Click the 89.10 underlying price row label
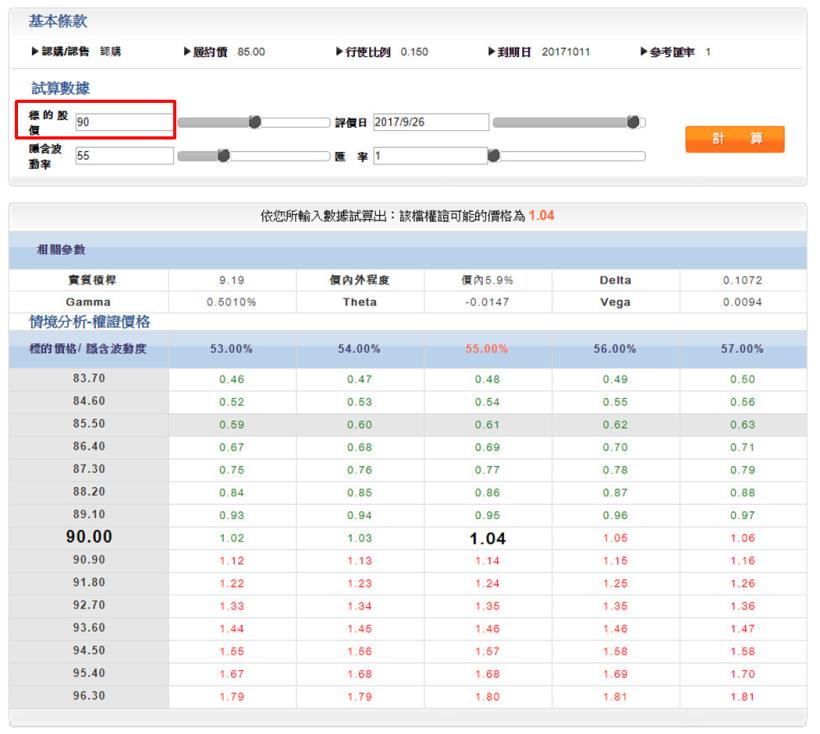This screenshot has width=820, height=734. pyautogui.click(x=89, y=514)
